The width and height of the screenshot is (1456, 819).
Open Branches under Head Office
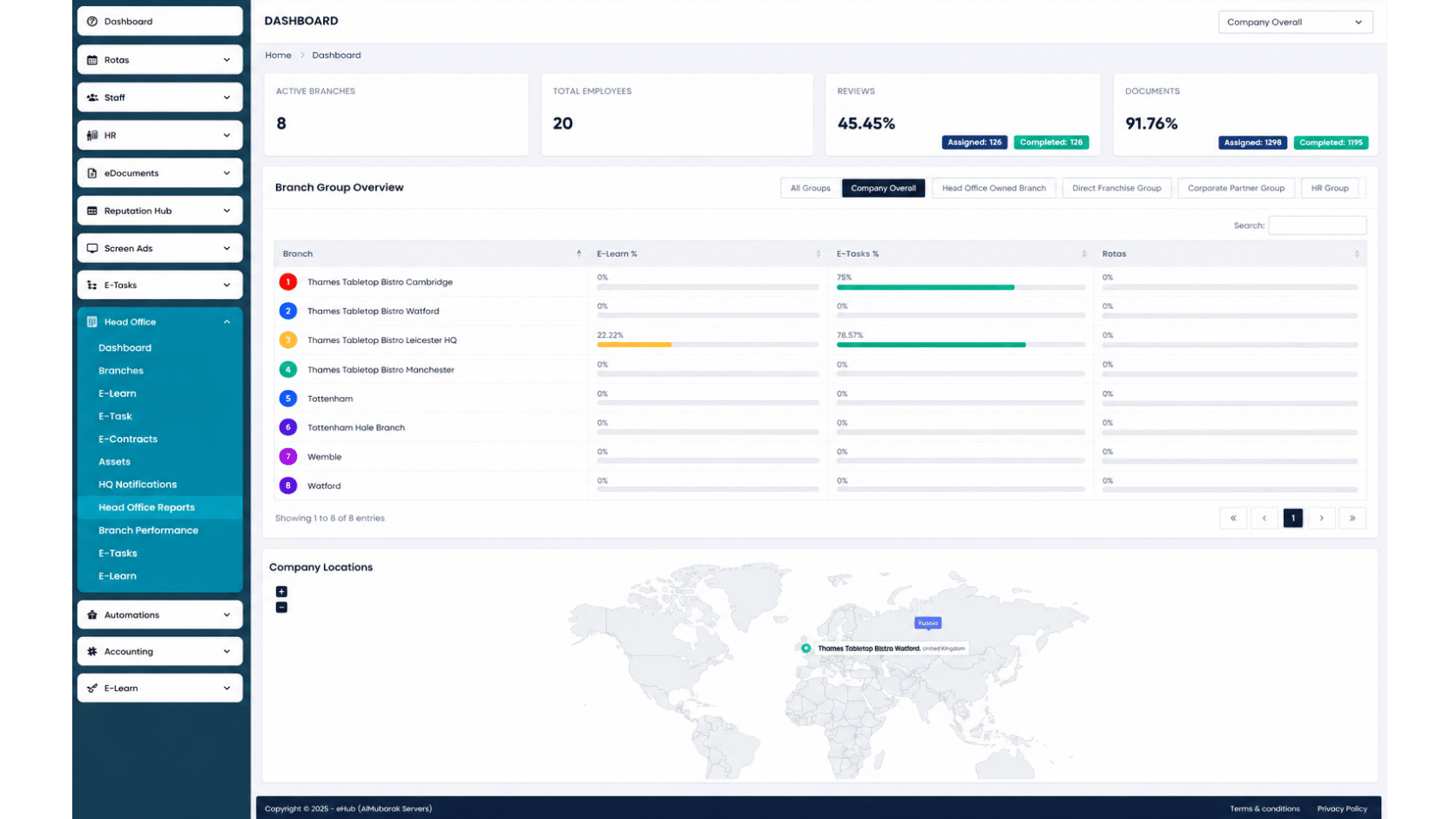tap(121, 371)
